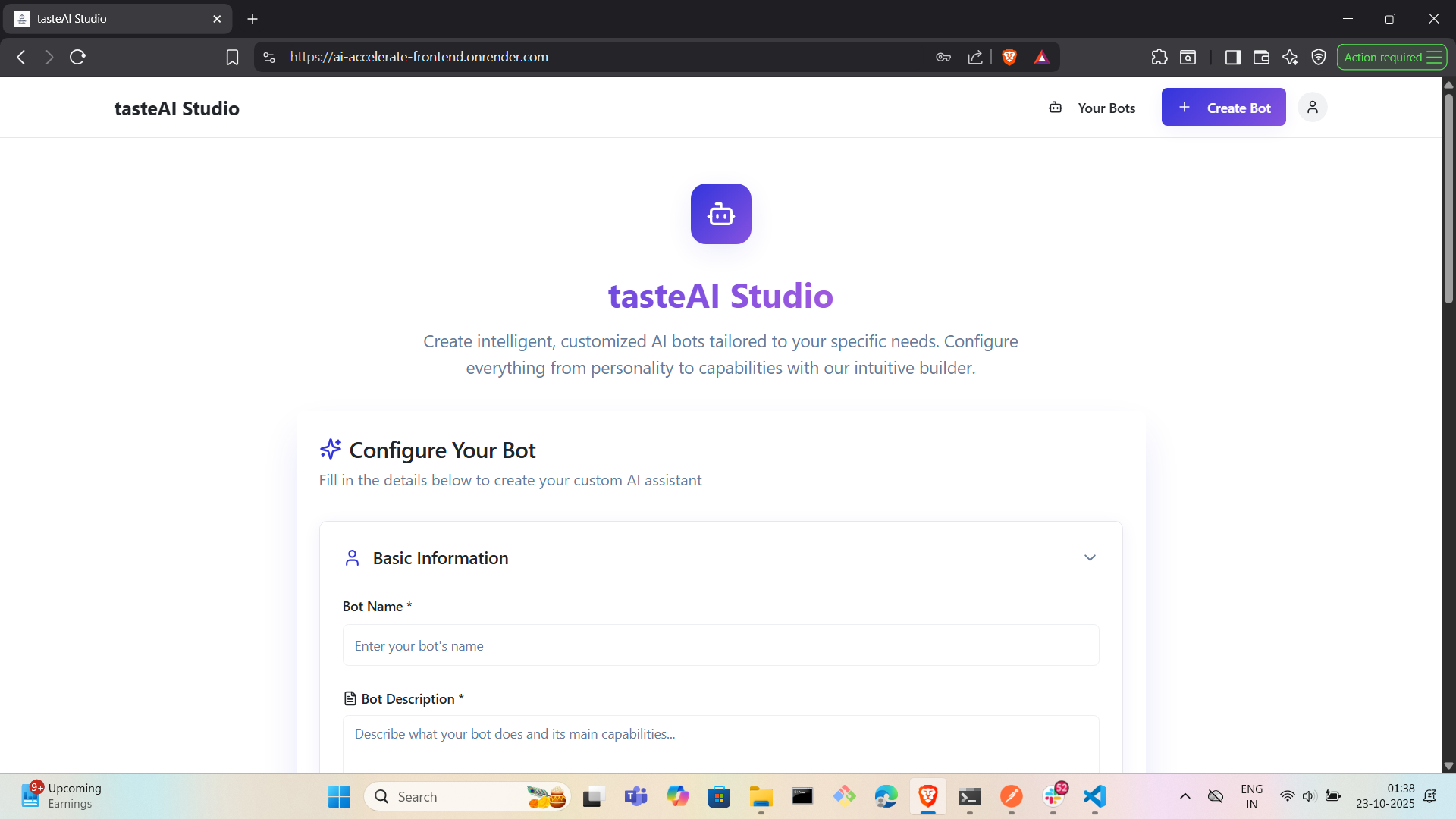Toggle the browser sidebar panel icon
1456x819 pixels.
[1233, 57]
